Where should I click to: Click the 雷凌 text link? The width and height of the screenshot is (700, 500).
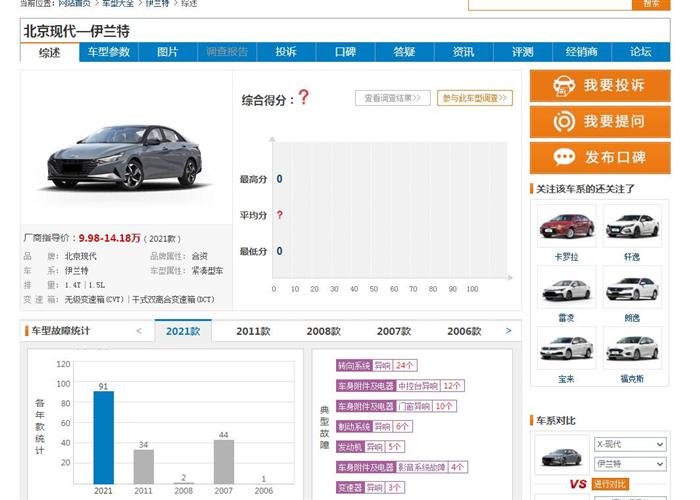click(x=567, y=318)
